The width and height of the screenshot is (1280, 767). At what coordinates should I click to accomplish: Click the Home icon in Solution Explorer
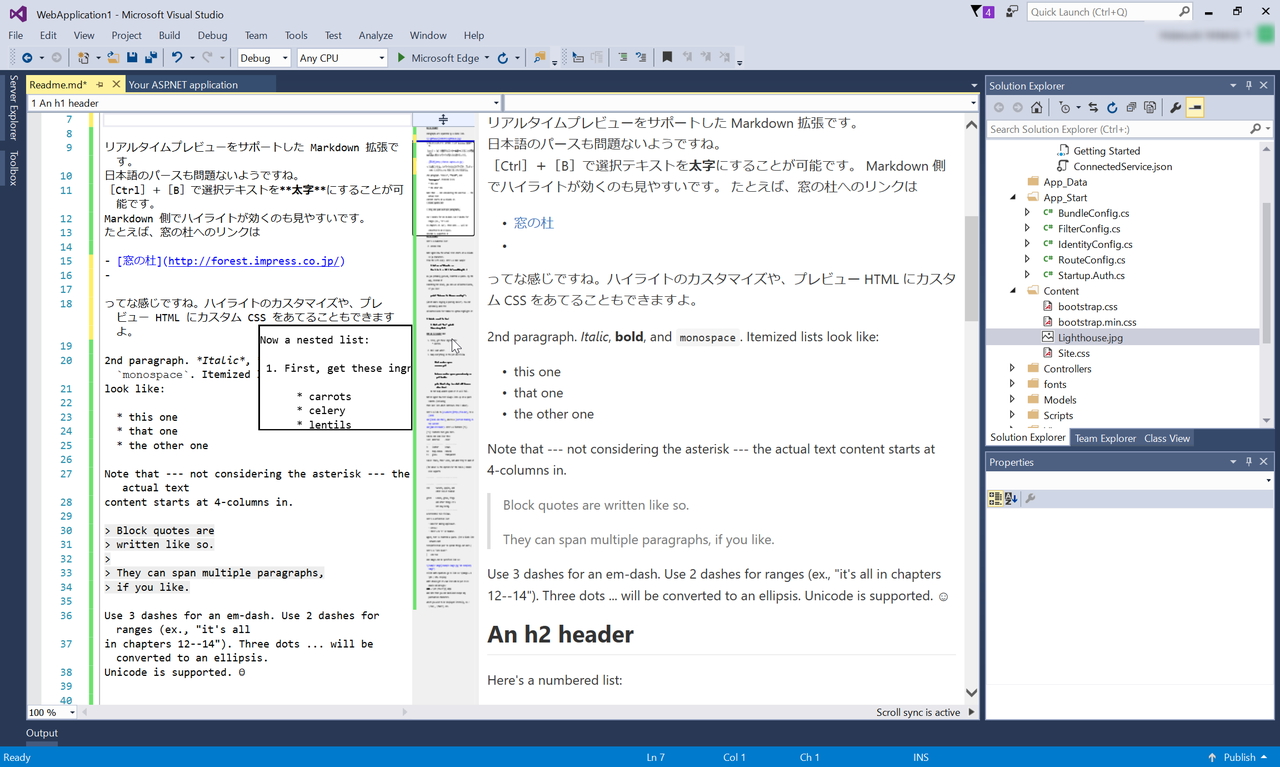[x=1037, y=107]
